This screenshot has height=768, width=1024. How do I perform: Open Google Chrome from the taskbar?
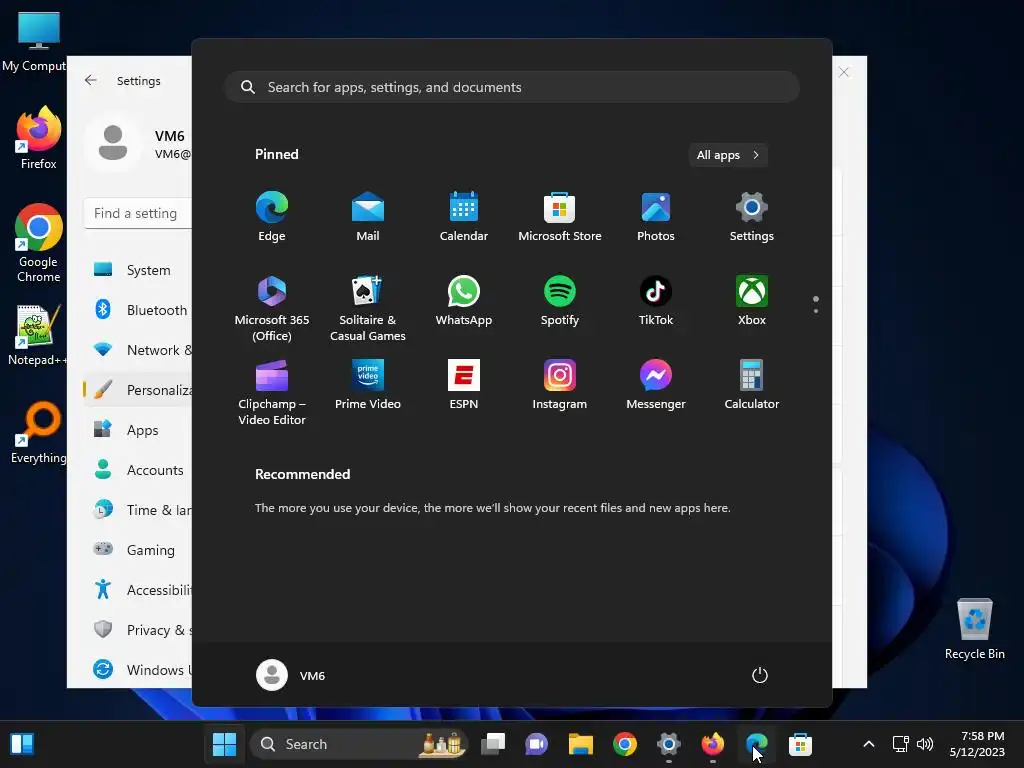pyautogui.click(x=625, y=744)
